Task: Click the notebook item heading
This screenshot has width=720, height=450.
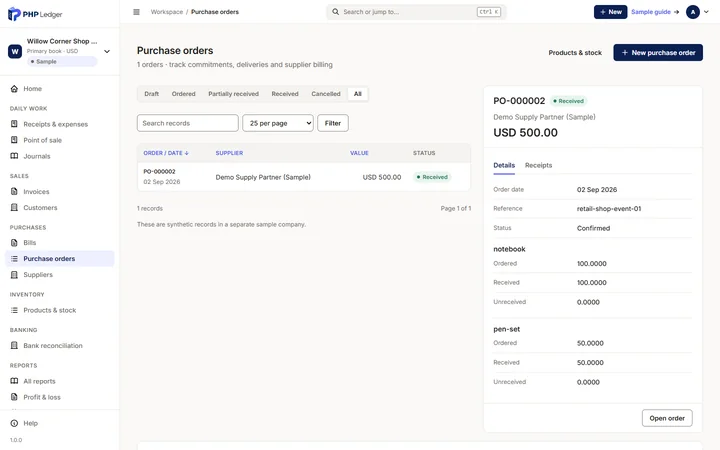Action: (x=509, y=249)
